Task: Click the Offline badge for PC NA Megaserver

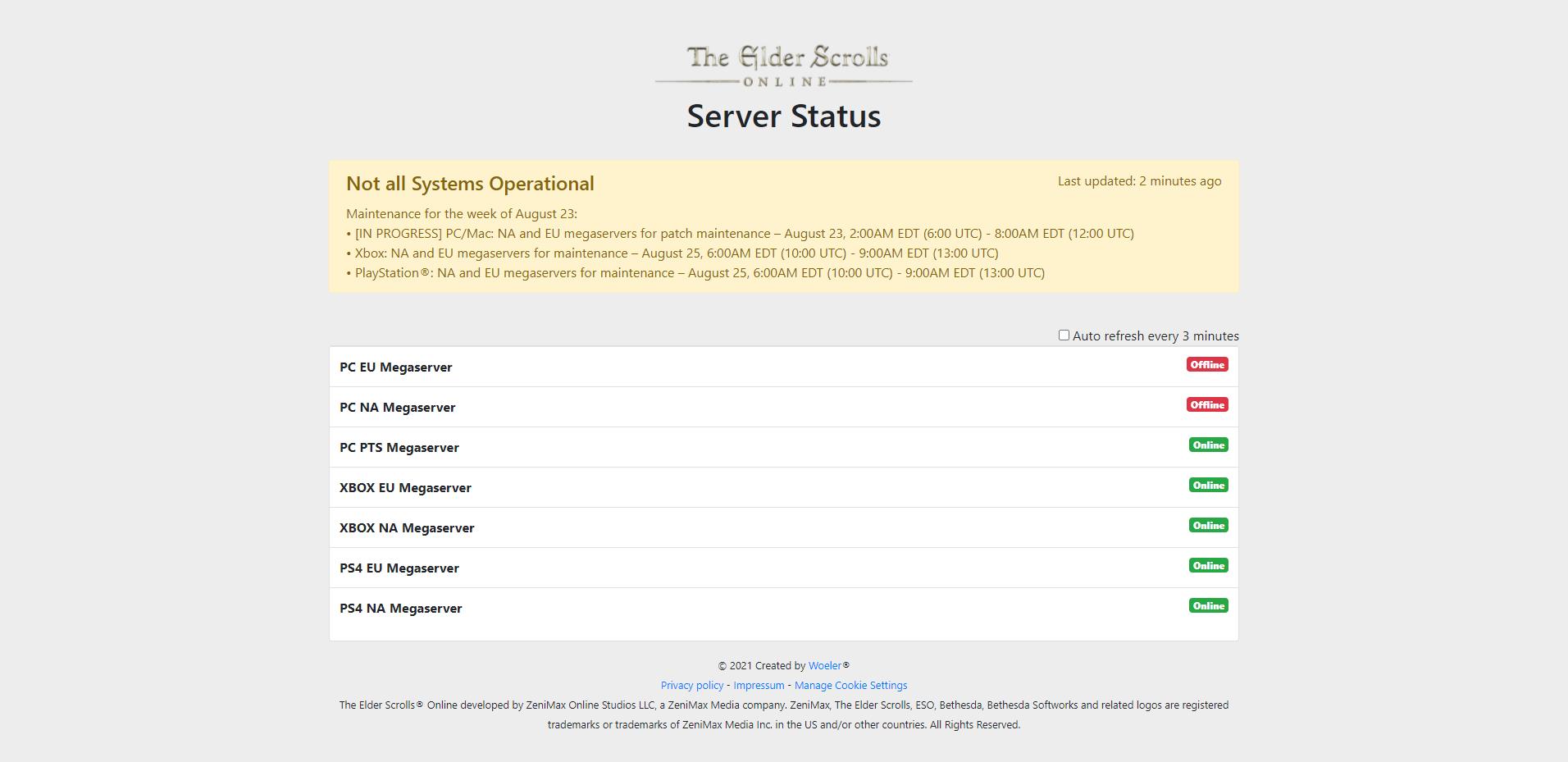Action: (1207, 404)
